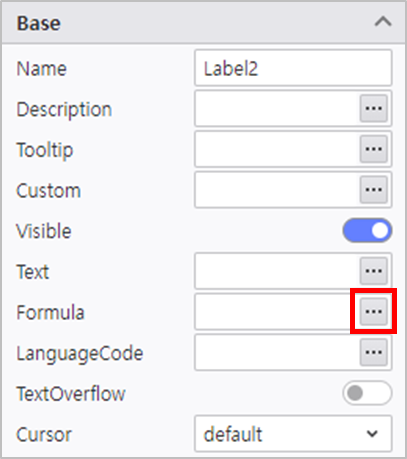
Task: Click the Cursor property label
Action: [x=44, y=434]
